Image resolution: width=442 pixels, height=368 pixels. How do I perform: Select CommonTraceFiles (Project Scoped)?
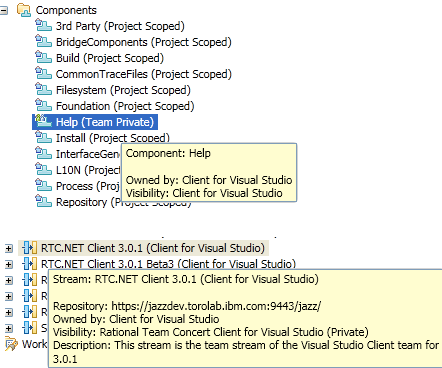(x=143, y=74)
